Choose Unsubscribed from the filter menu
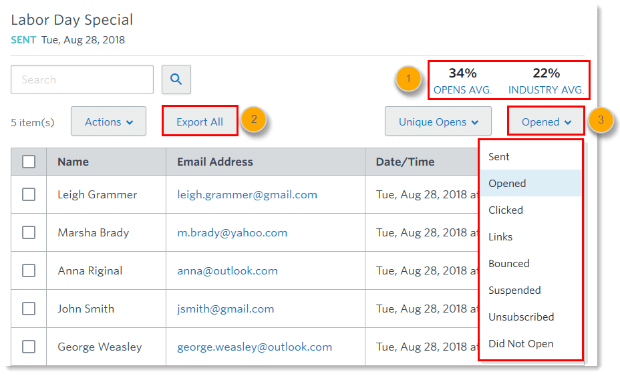The image size is (620, 376). tap(531, 317)
